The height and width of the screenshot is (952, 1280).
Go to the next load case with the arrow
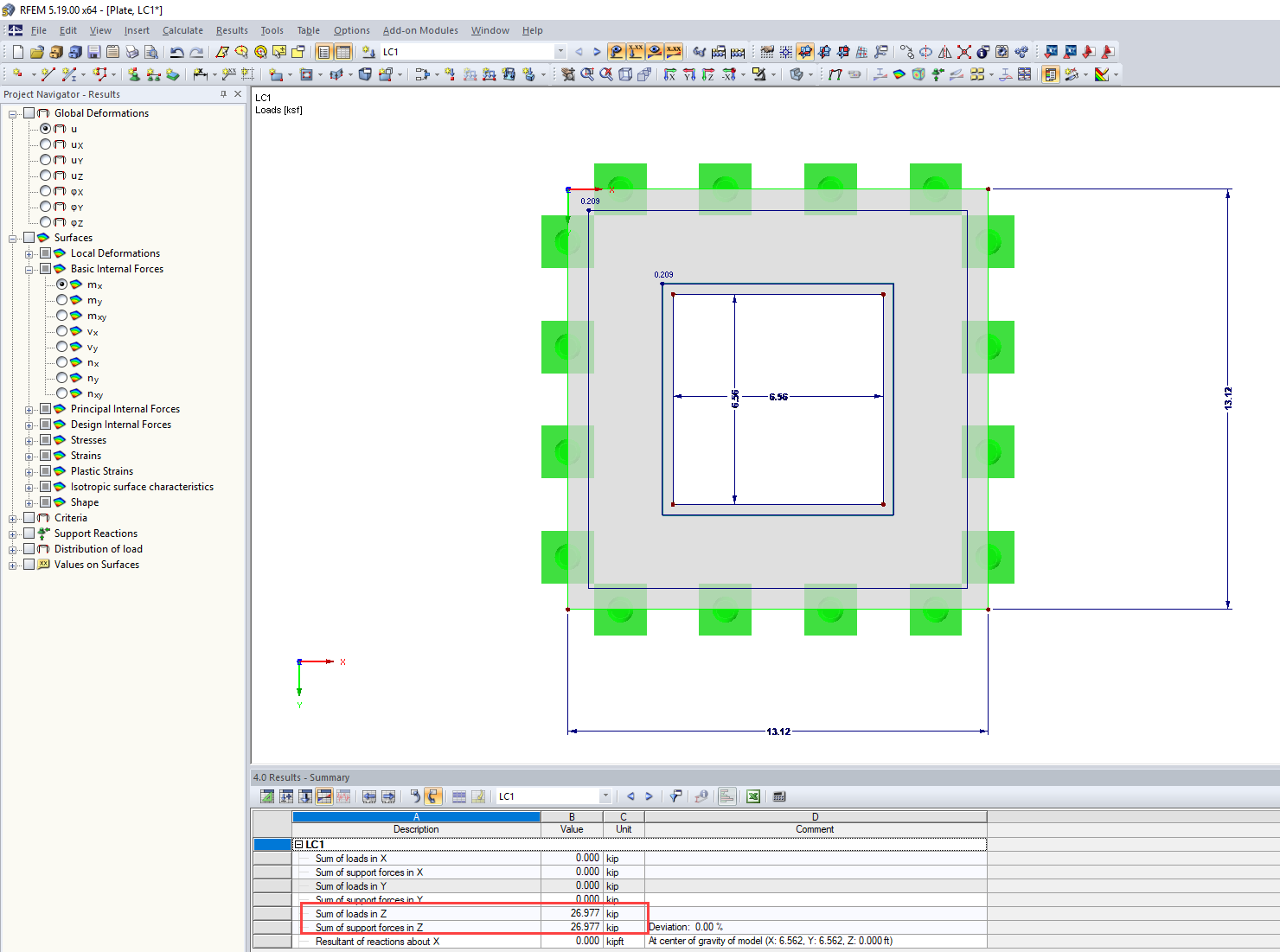[596, 51]
